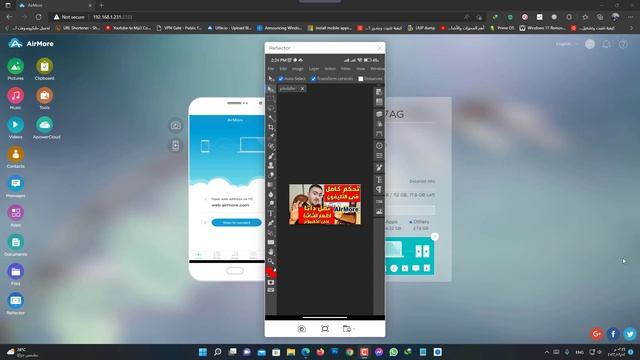Open WhatsApp from the taskbar
The image size is (640, 360).
point(393,352)
